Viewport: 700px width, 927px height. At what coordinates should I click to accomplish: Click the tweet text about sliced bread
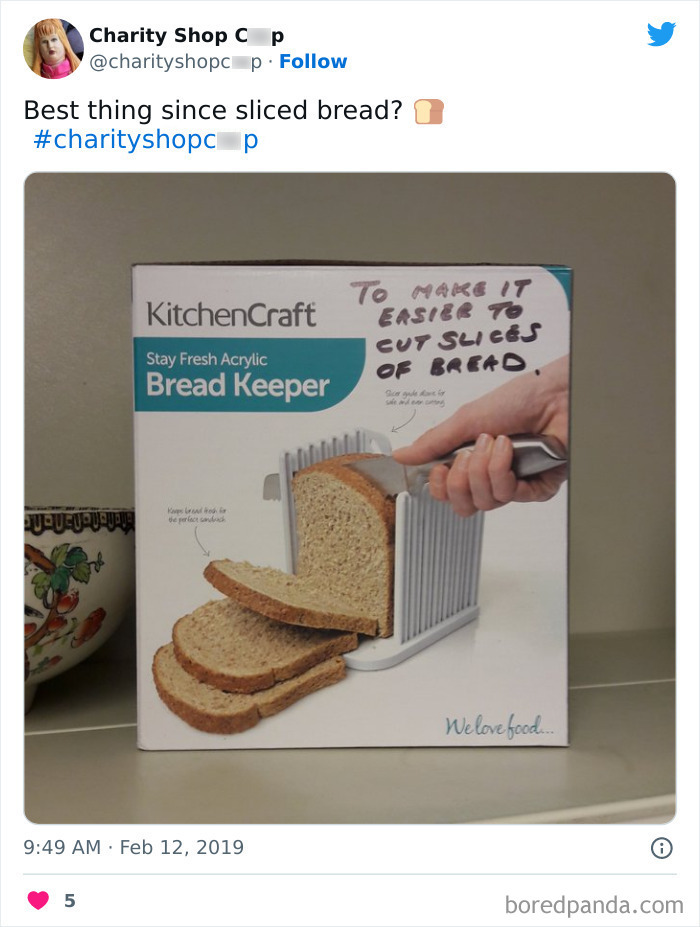213,111
